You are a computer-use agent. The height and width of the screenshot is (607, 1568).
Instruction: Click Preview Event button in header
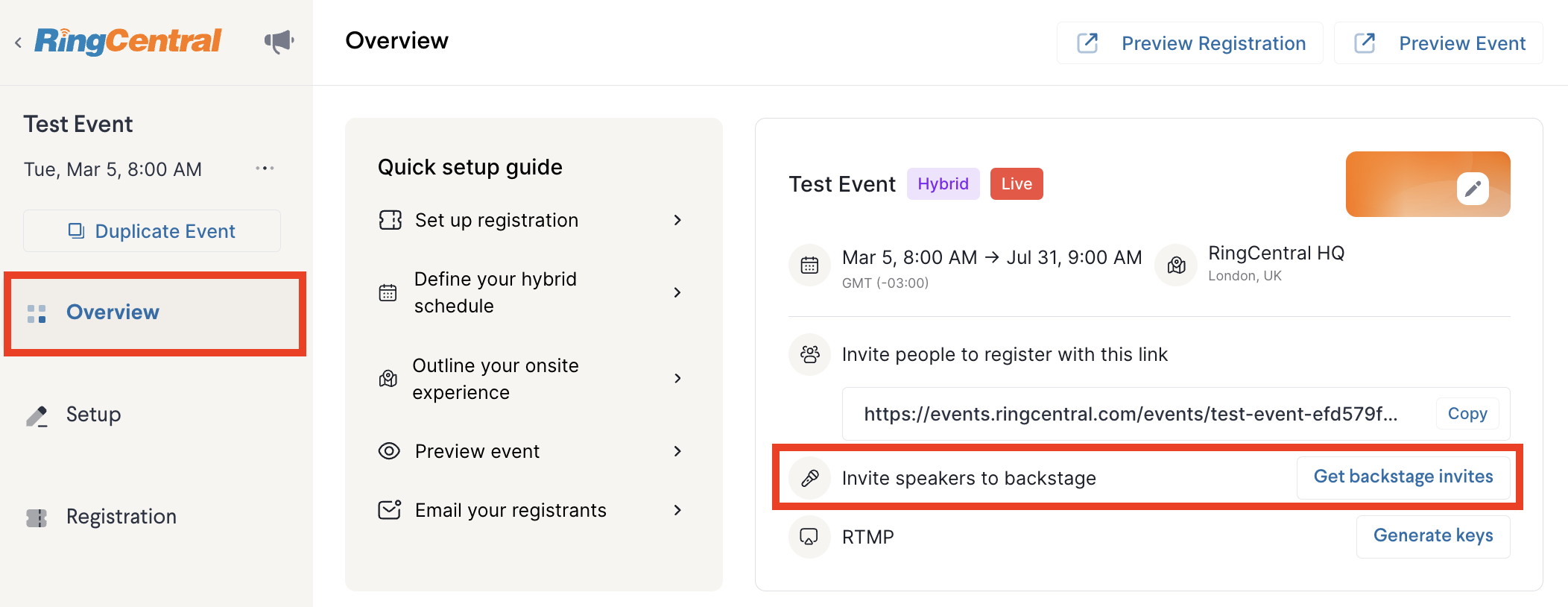[1438, 43]
